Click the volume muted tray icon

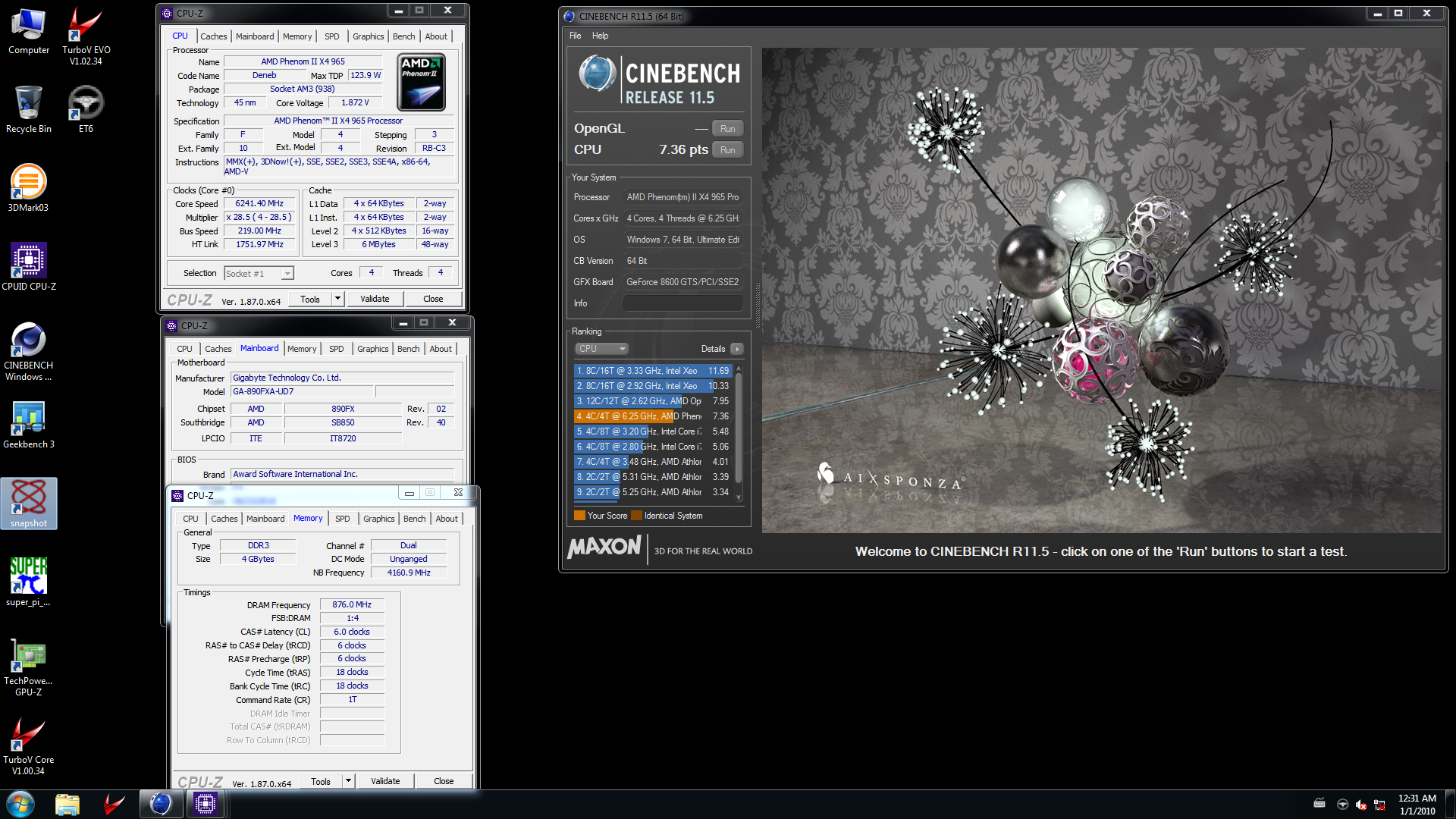(1360, 805)
